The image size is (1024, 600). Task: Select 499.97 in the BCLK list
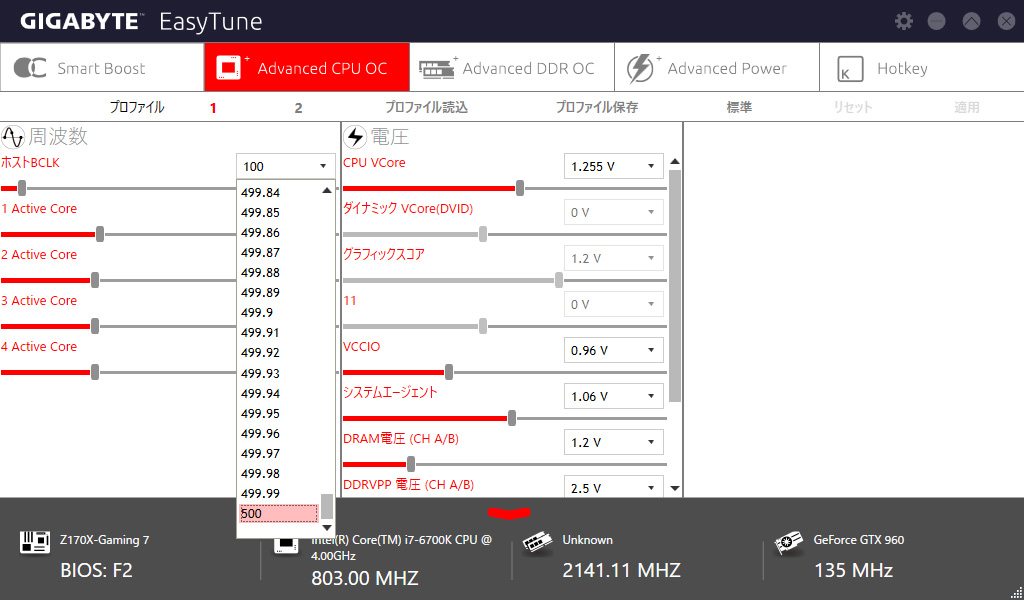tap(279, 454)
